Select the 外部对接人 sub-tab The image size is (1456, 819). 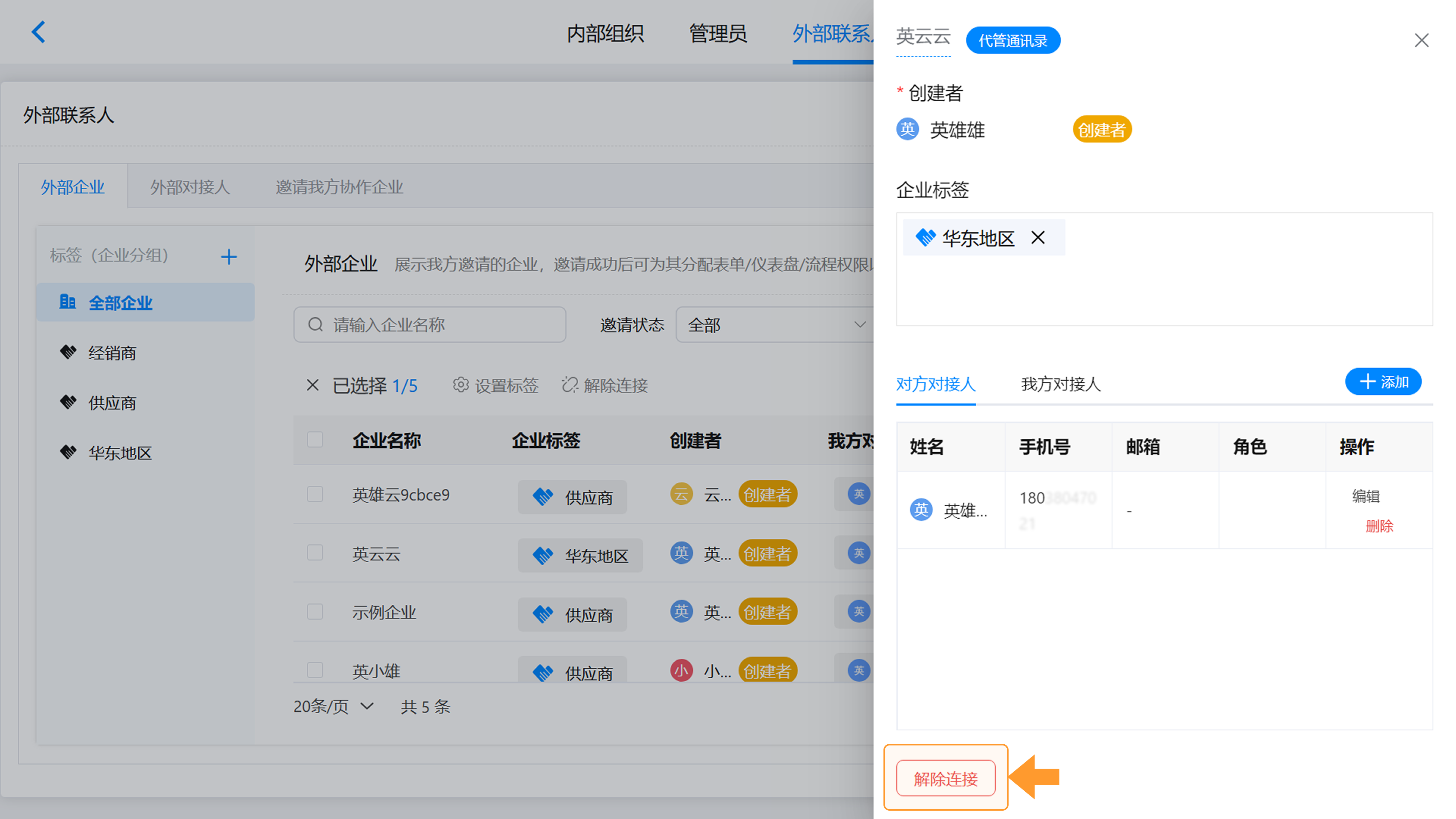(x=190, y=187)
